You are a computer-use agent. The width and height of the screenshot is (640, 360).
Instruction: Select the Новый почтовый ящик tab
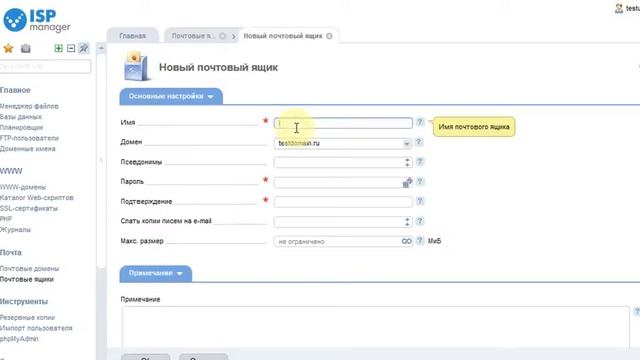(x=283, y=36)
